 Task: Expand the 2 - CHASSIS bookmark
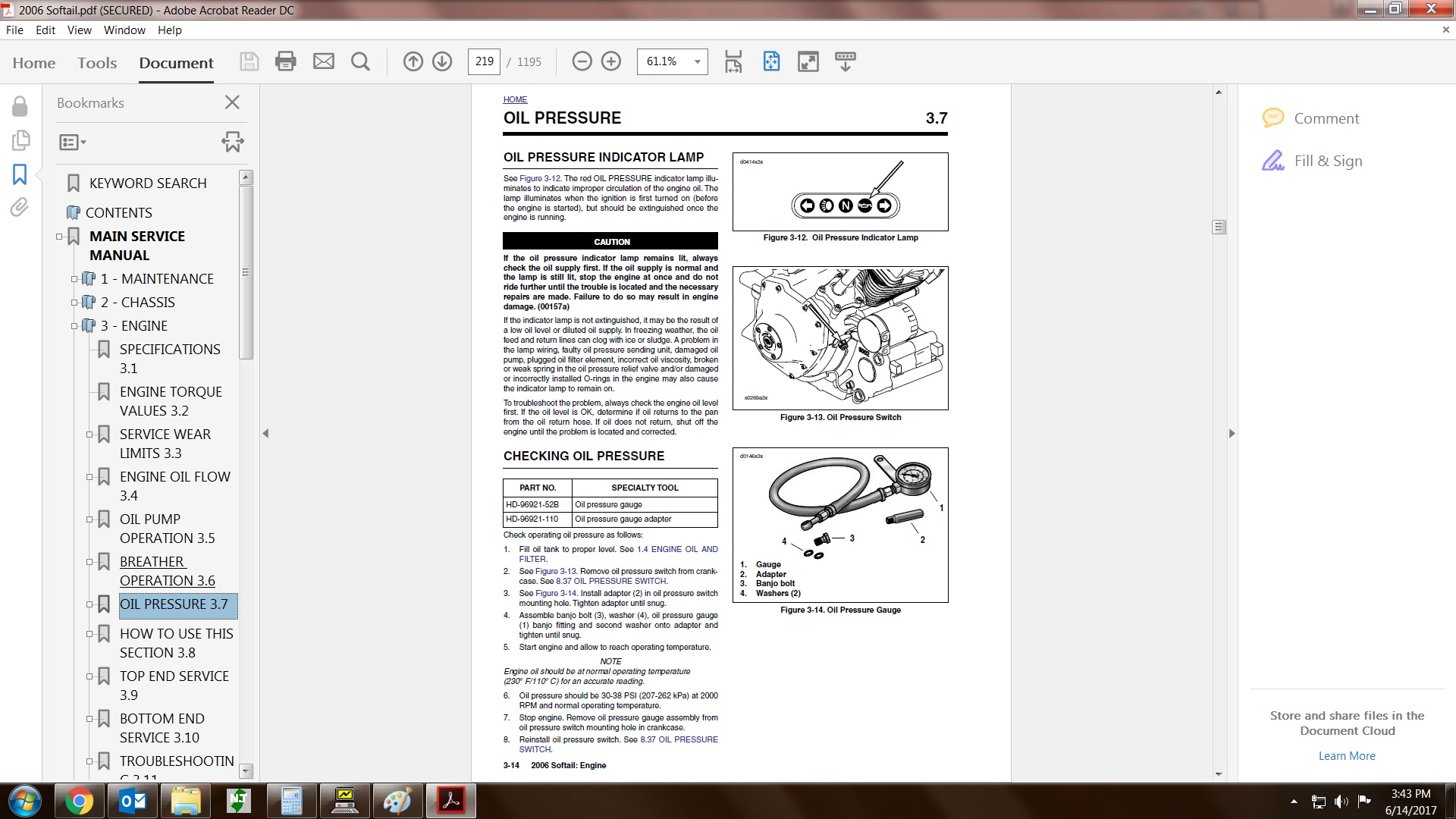click(74, 303)
